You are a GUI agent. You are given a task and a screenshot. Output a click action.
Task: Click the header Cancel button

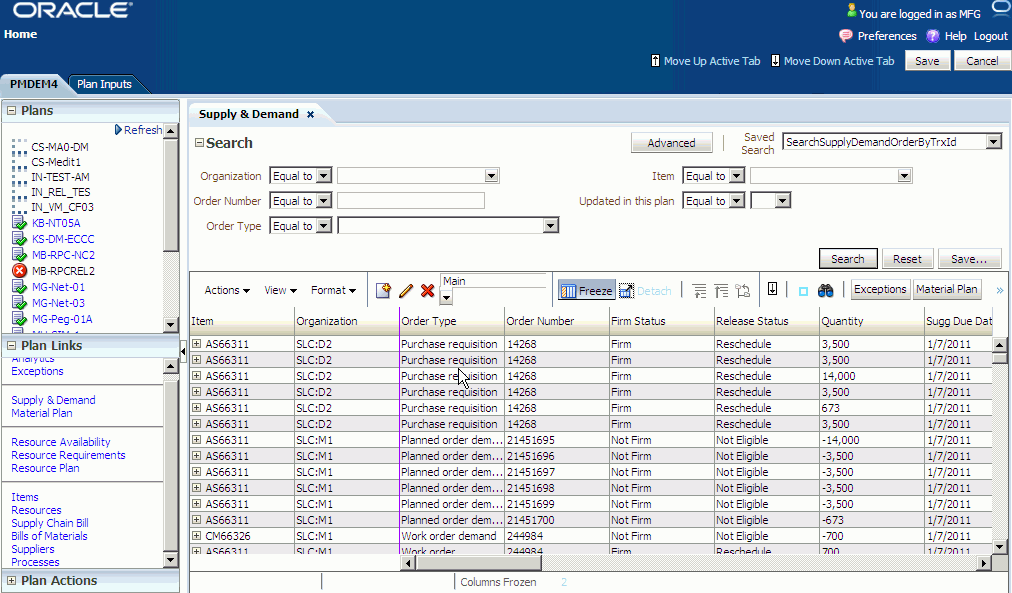(982, 61)
